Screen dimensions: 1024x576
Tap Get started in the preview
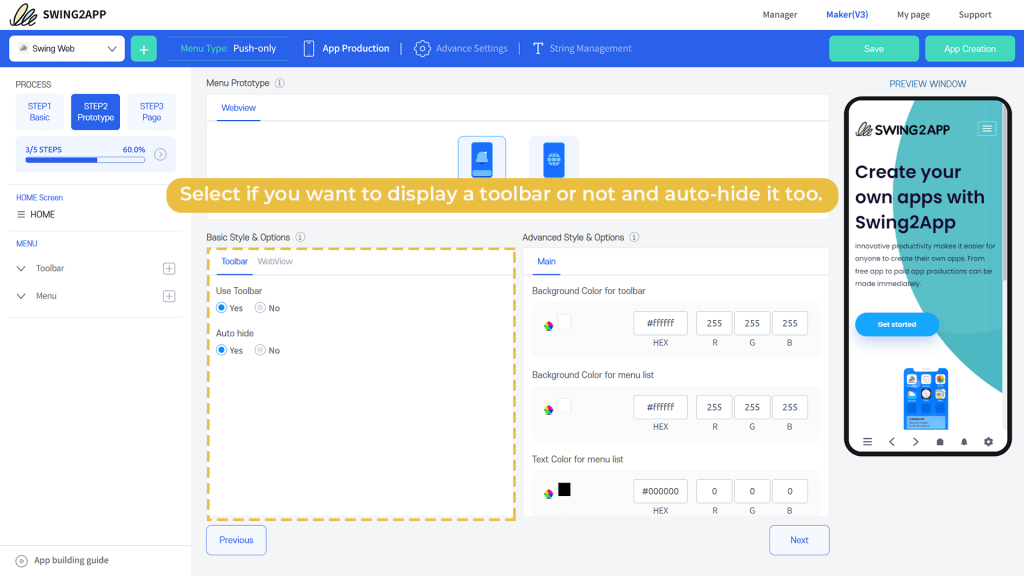point(897,325)
